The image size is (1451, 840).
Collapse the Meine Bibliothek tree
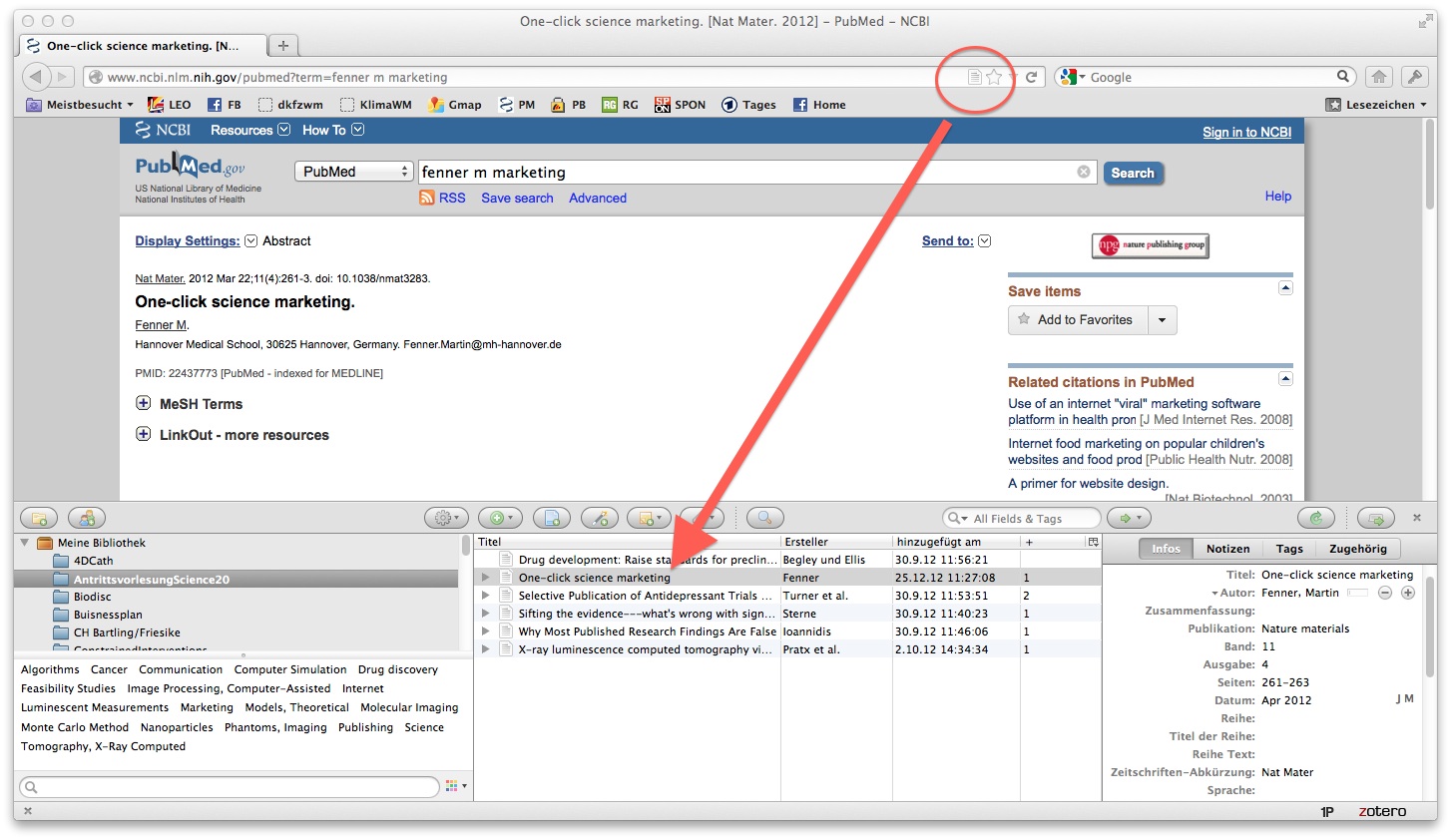click(x=25, y=543)
